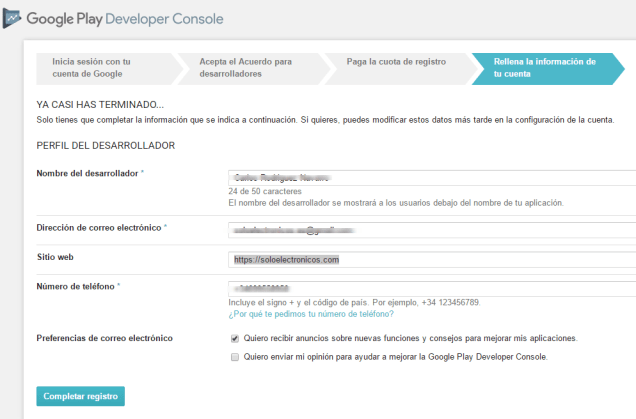Viewport: 636px width, 419px height.
Task: Click the '24 de 50 caracteres' counter text
Action: pos(265,191)
